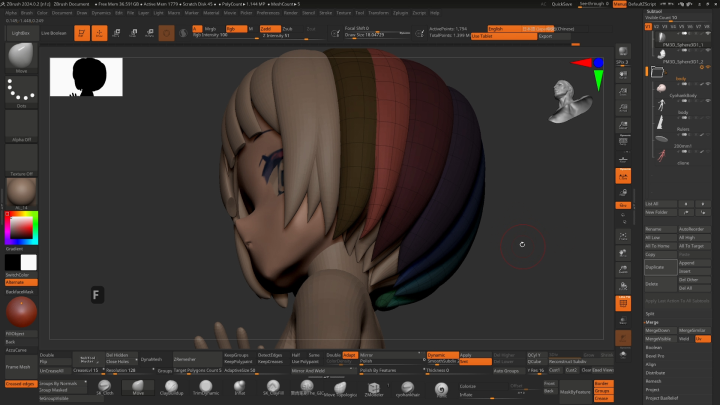Open the Dots stroke picker
The height and width of the screenshot is (405, 720).
coord(21,91)
